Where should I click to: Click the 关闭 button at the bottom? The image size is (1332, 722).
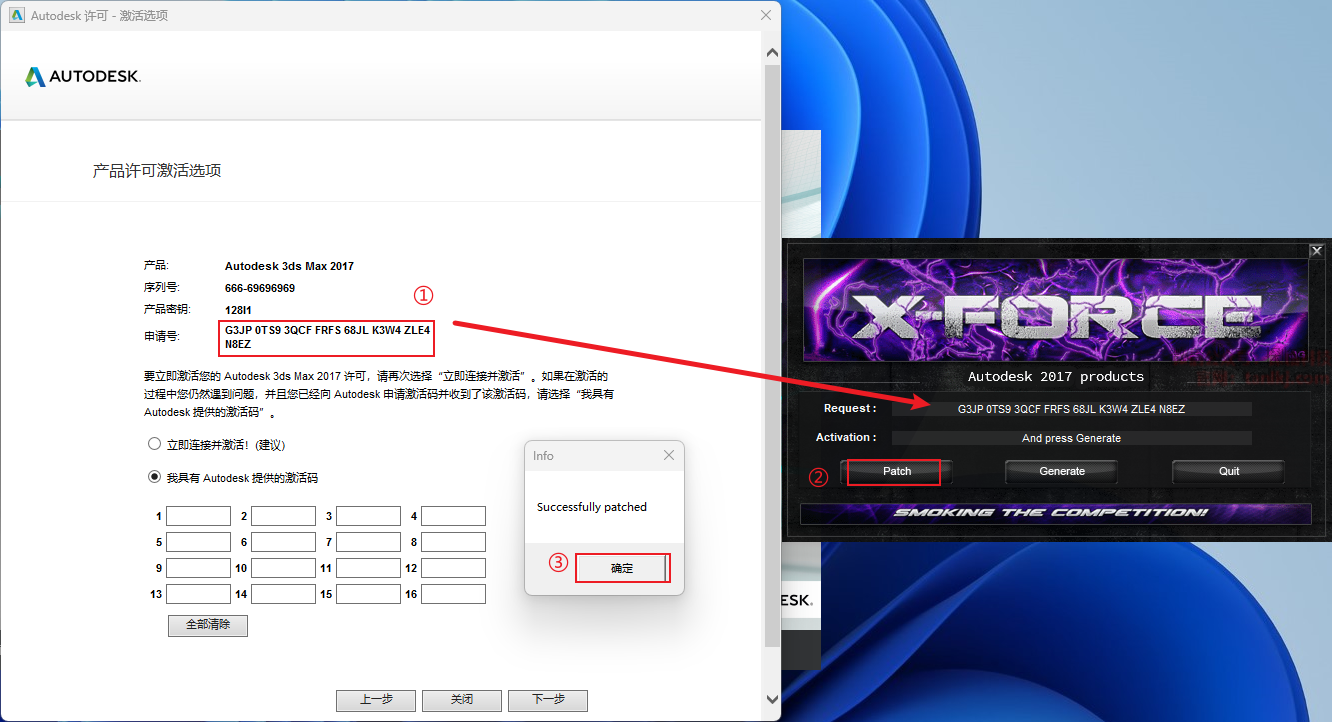coord(461,700)
